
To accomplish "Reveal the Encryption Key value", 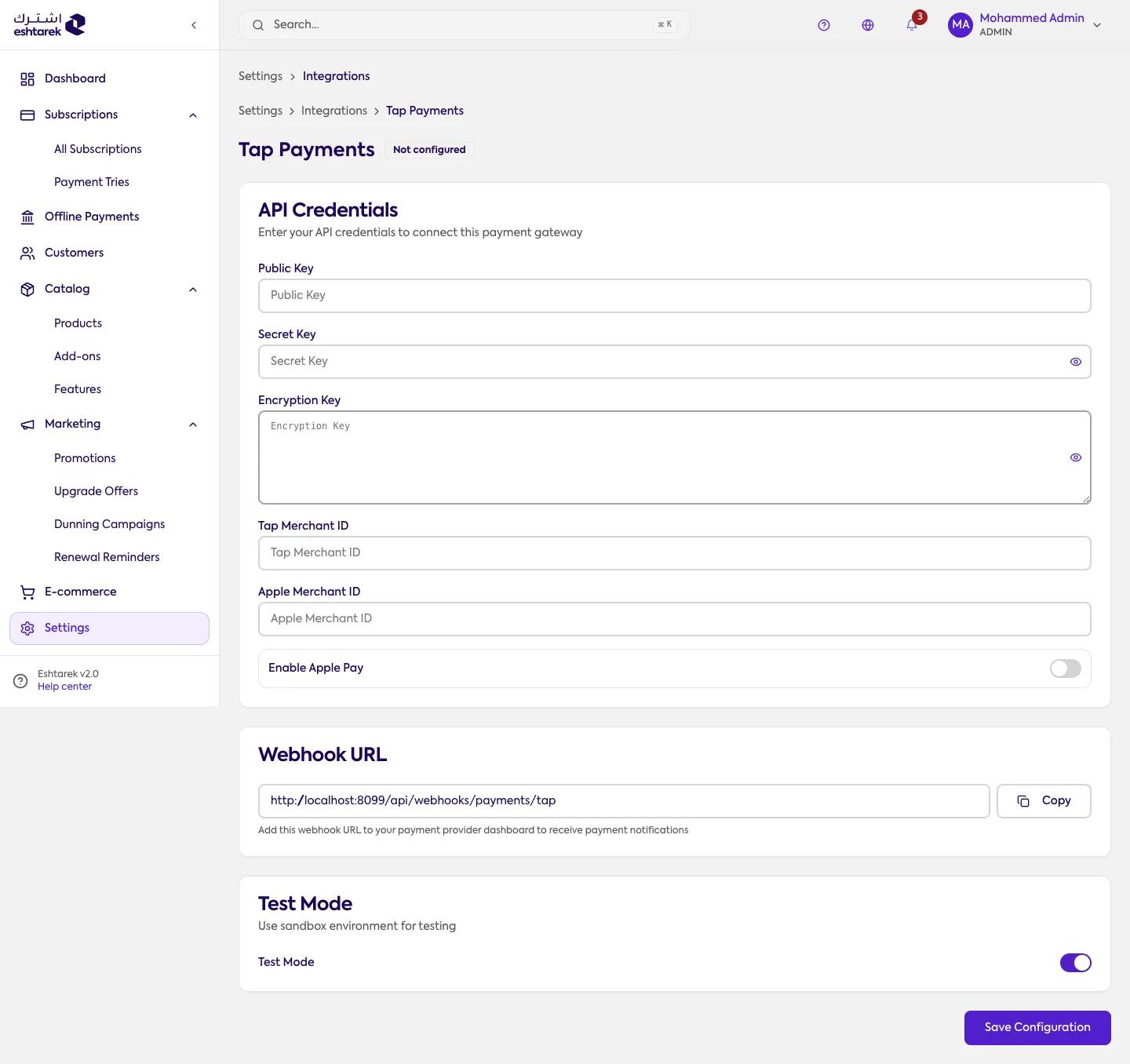I will coord(1076,457).
